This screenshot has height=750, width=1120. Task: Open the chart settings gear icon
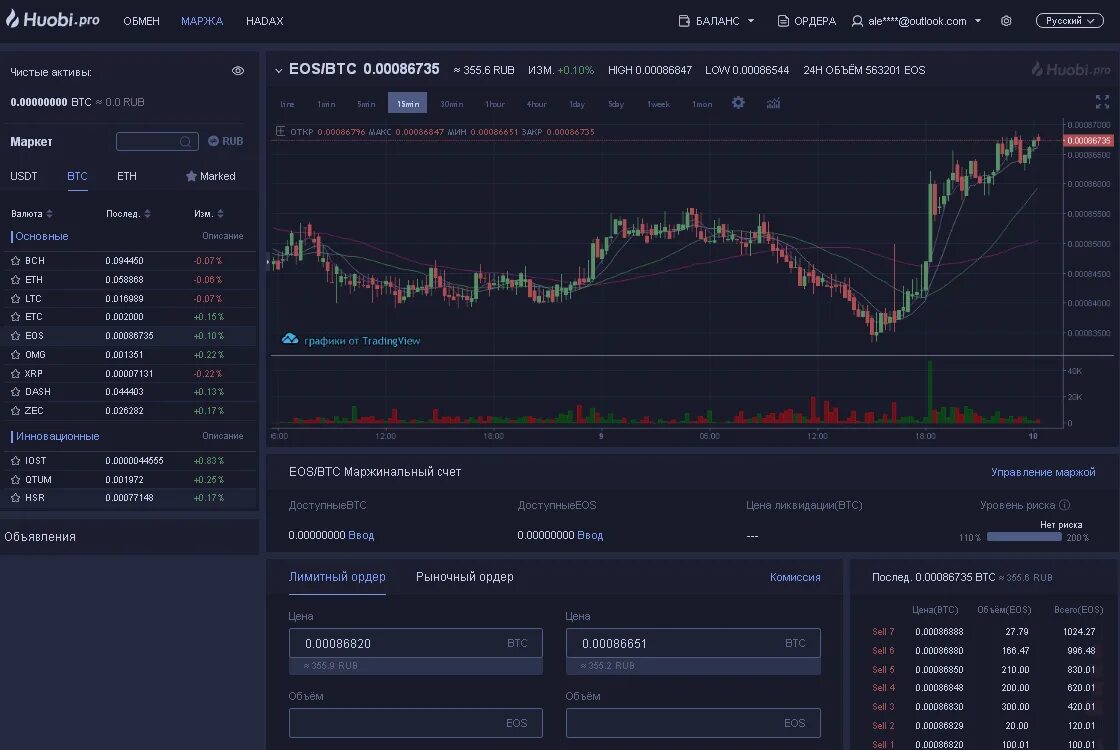738,103
